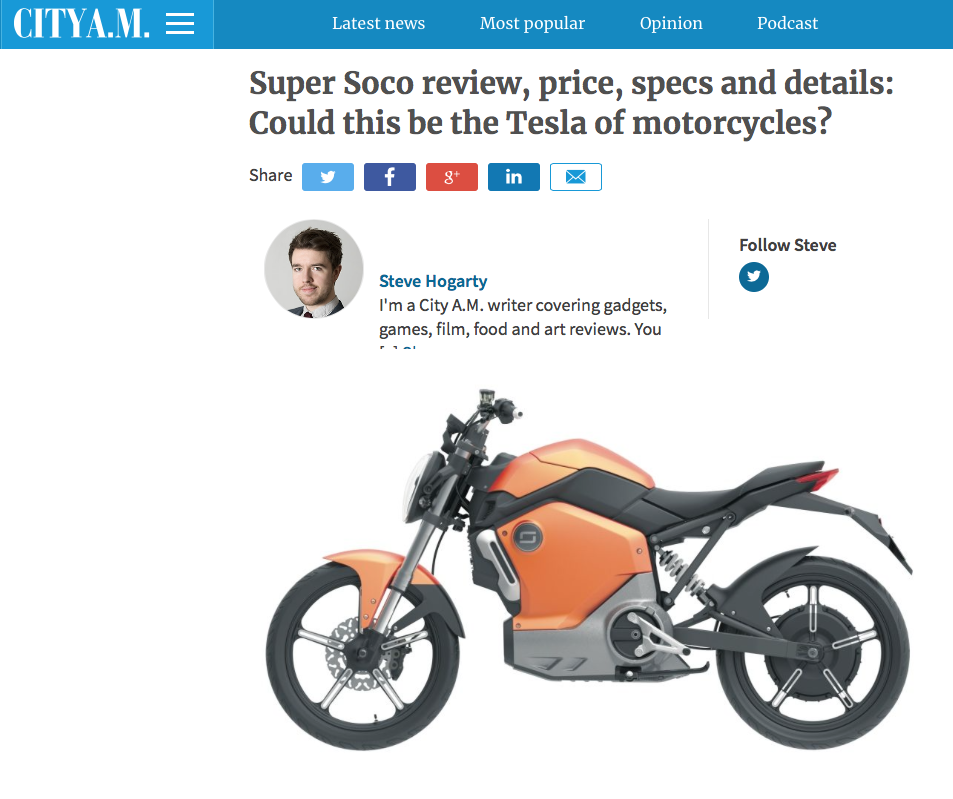Click the orange motorcycle image

[x=588, y=569]
